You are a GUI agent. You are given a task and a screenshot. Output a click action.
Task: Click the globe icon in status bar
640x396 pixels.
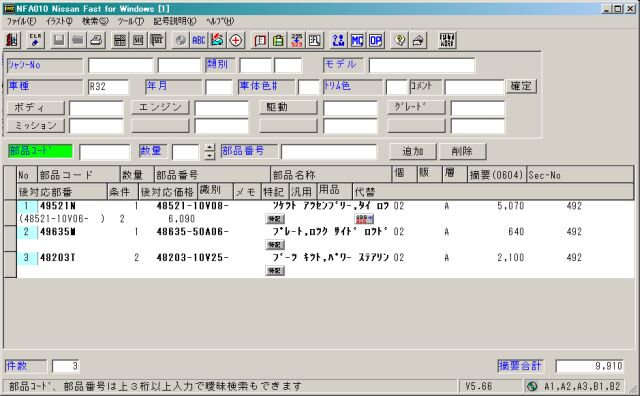click(x=532, y=386)
